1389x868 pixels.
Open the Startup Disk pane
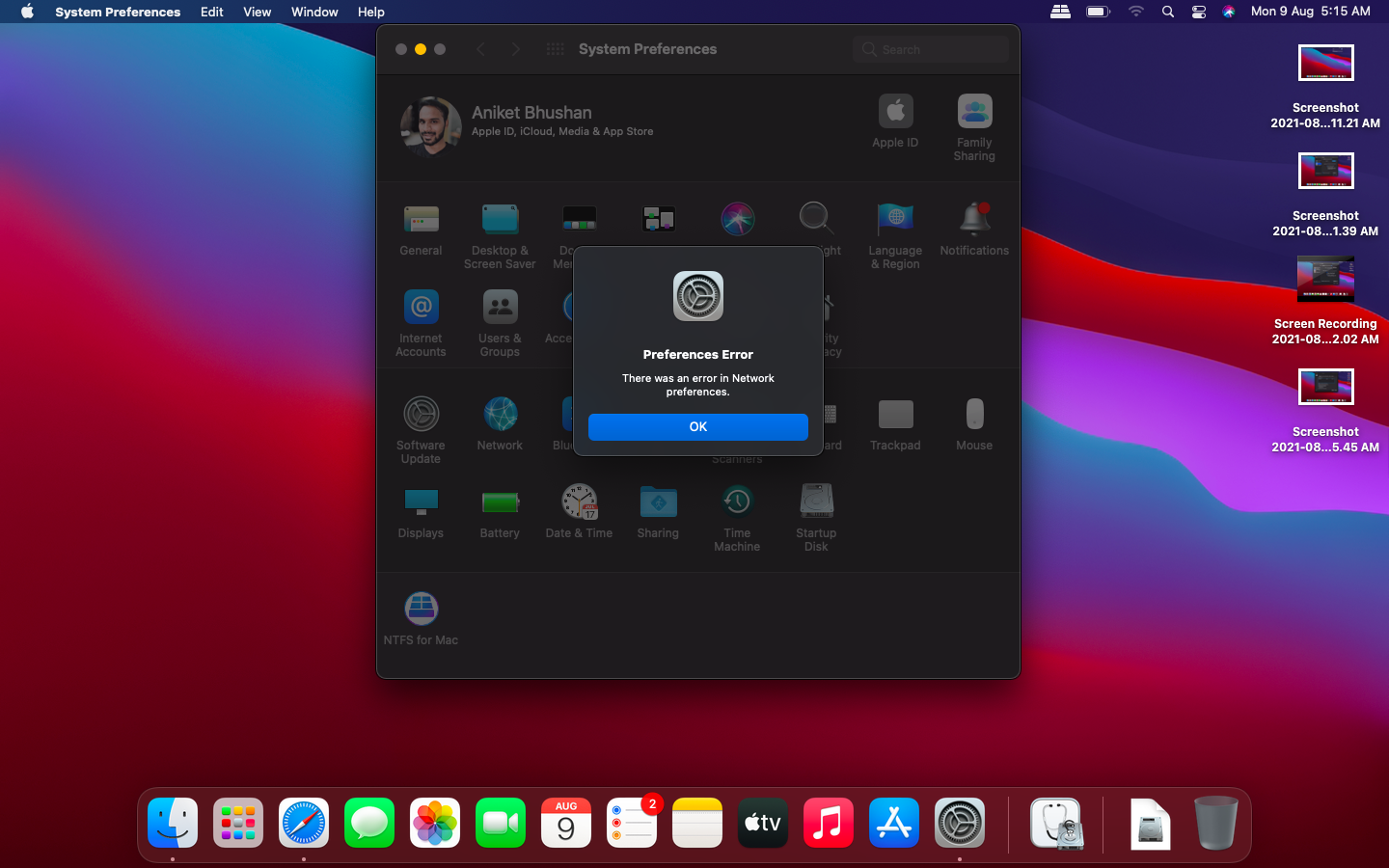[816, 502]
